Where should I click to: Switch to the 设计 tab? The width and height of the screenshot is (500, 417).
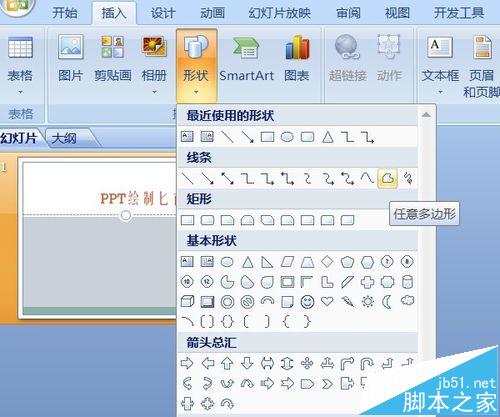[x=163, y=13]
